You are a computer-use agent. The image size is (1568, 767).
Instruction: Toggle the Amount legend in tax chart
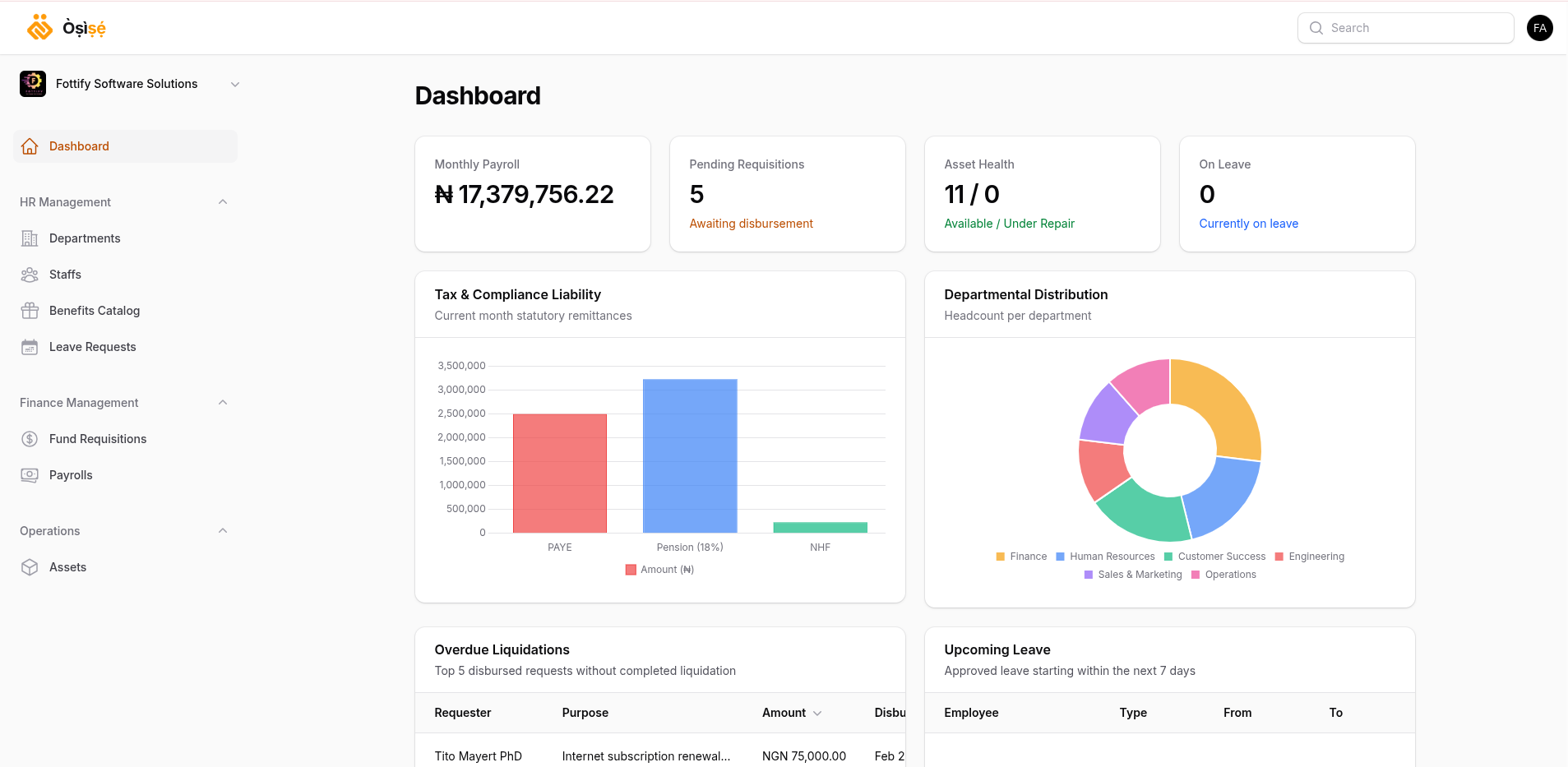point(659,569)
